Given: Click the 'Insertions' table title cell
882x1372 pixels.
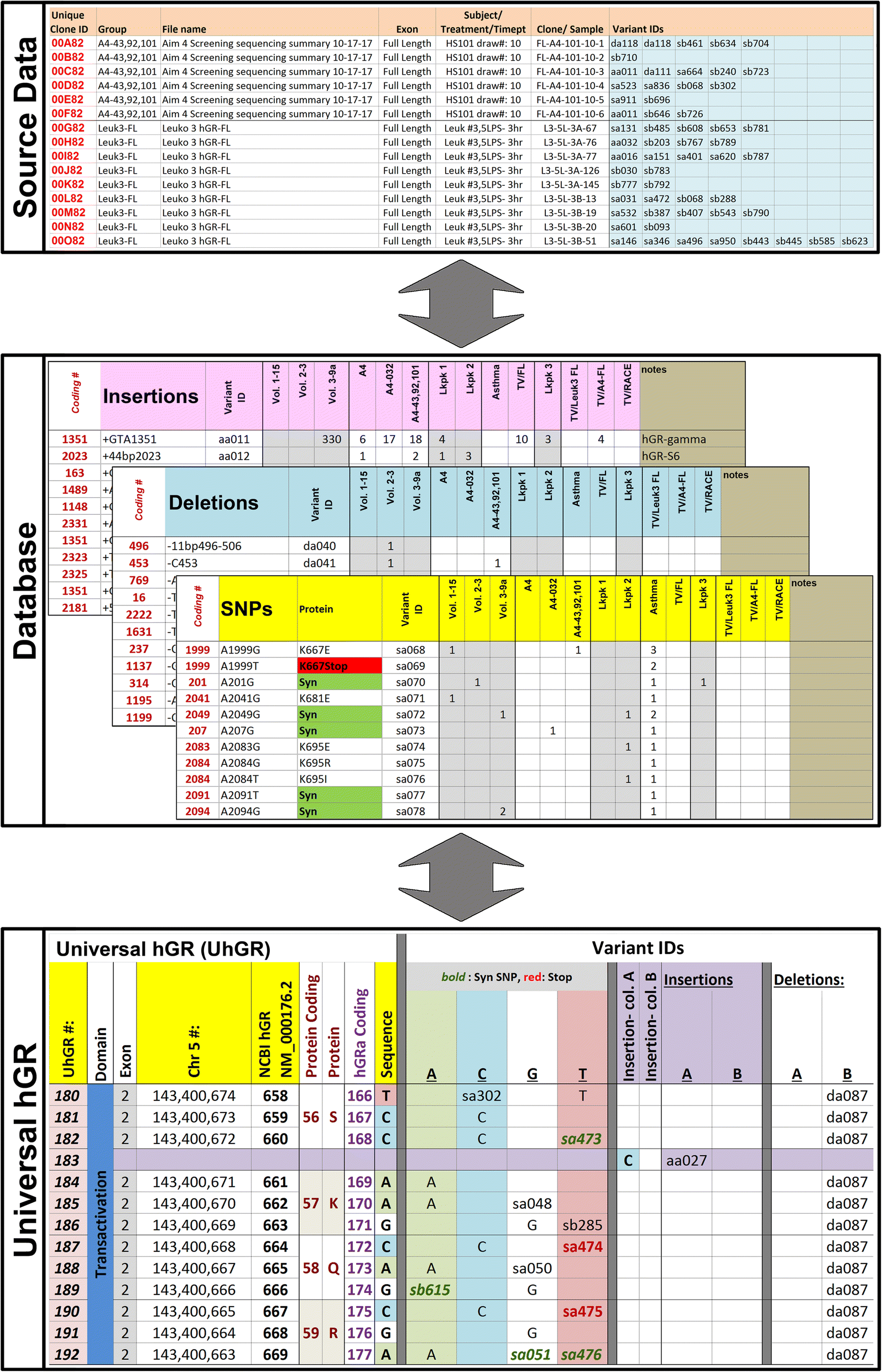Looking at the screenshot, I should click(x=153, y=396).
